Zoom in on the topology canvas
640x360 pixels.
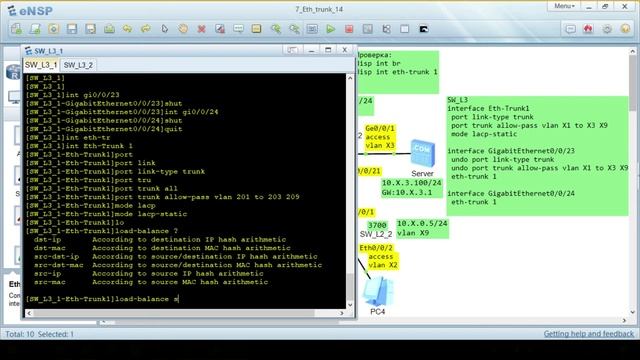point(276,29)
